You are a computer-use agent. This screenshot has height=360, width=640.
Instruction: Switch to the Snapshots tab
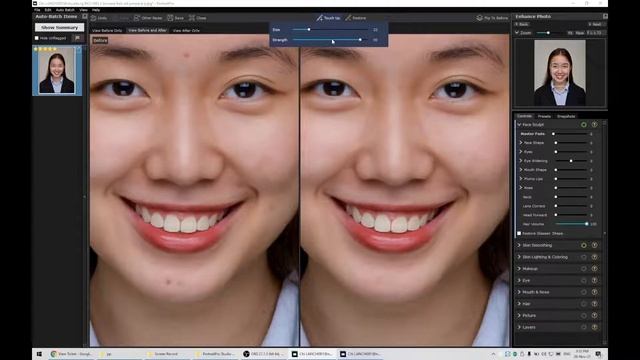pyautogui.click(x=566, y=116)
